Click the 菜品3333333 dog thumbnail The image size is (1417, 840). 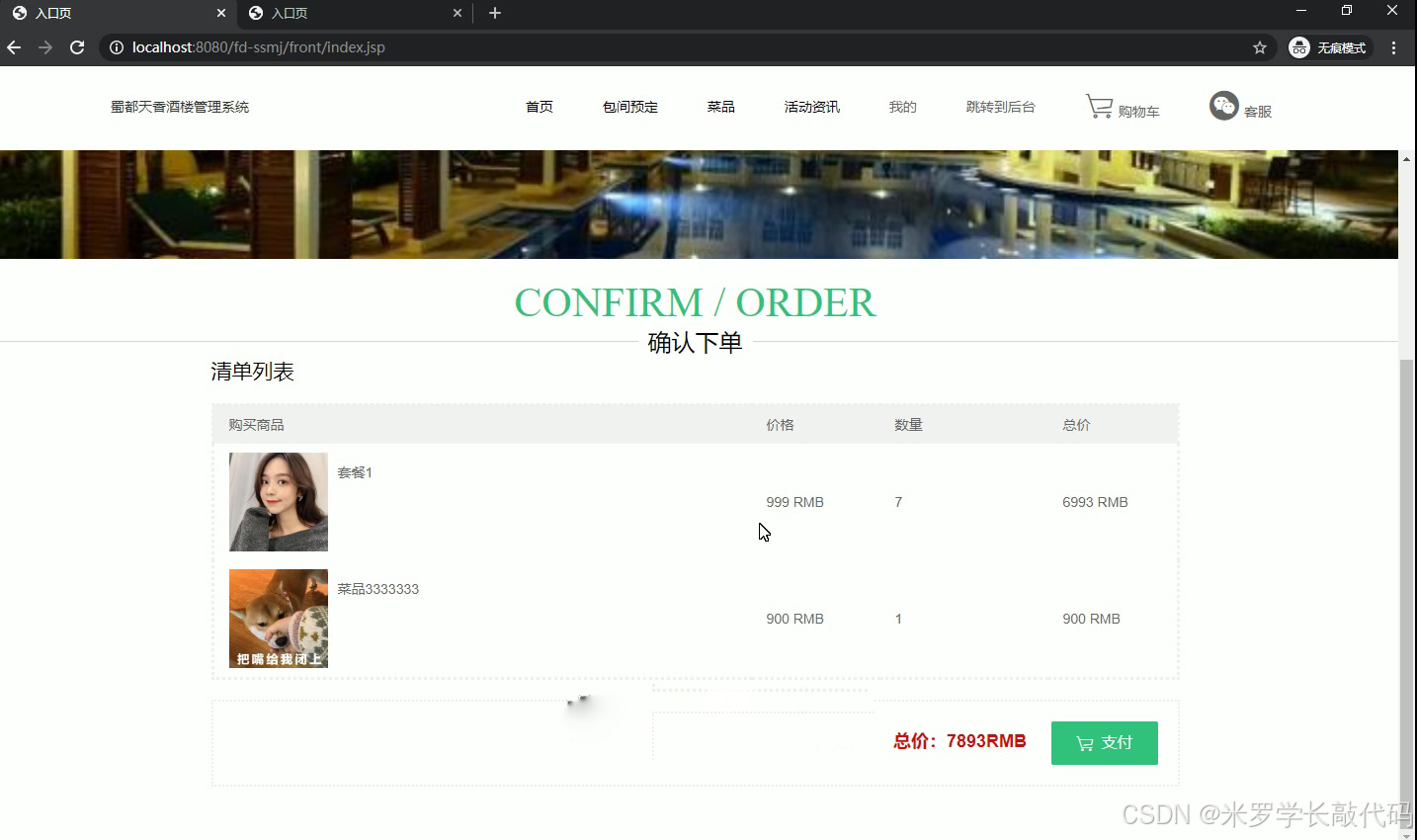[279, 619]
